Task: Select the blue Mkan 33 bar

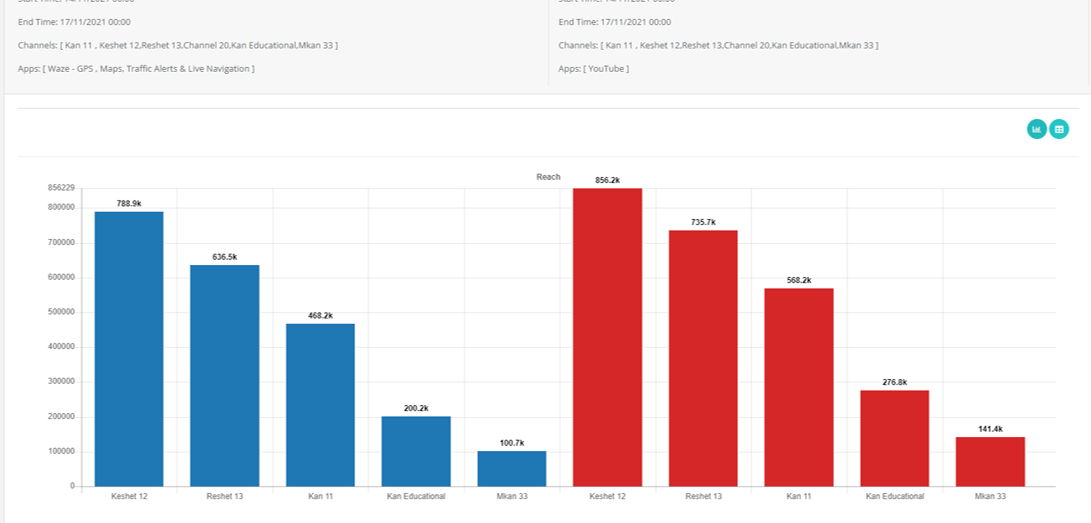Action: tap(511, 469)
